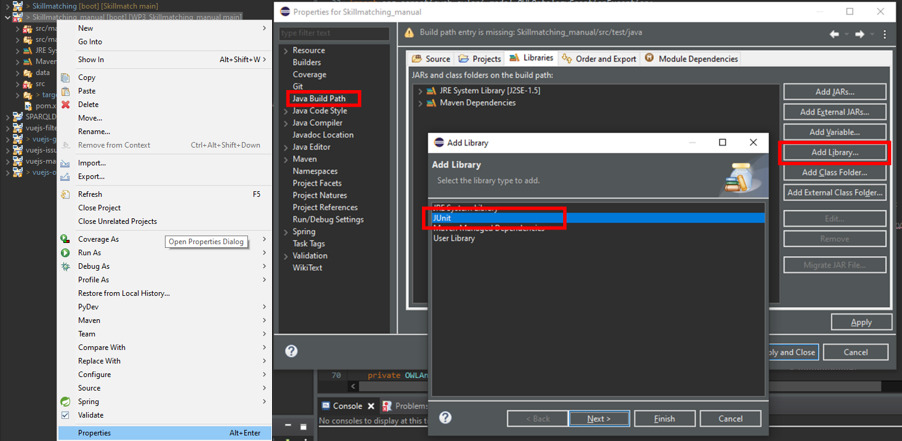Click the Console tab icon

326,406
